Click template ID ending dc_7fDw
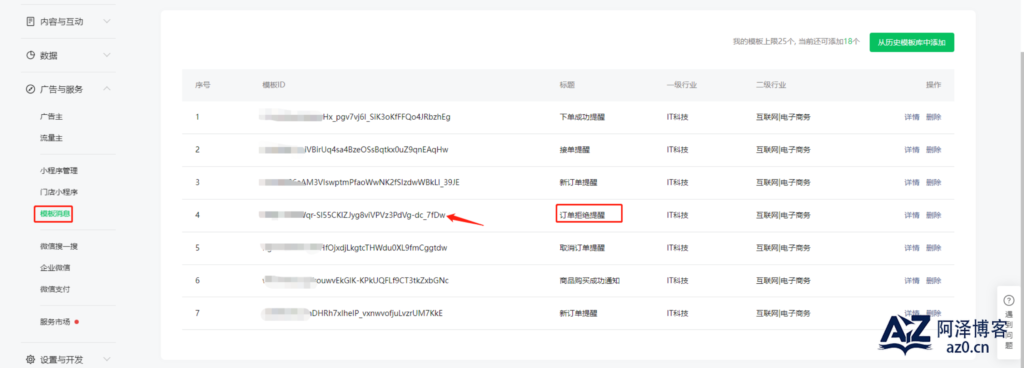 pyautogui.click(x=353, y=215)
